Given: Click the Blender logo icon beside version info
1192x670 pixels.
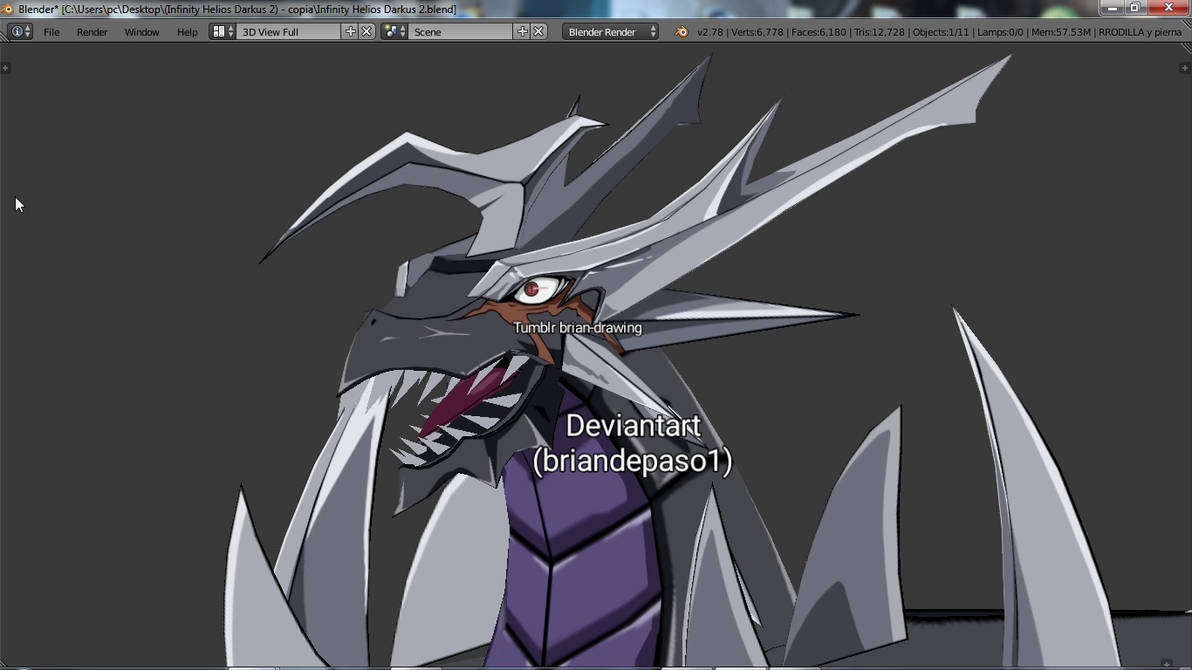Looking at the screenshot, I should [681, 31].
